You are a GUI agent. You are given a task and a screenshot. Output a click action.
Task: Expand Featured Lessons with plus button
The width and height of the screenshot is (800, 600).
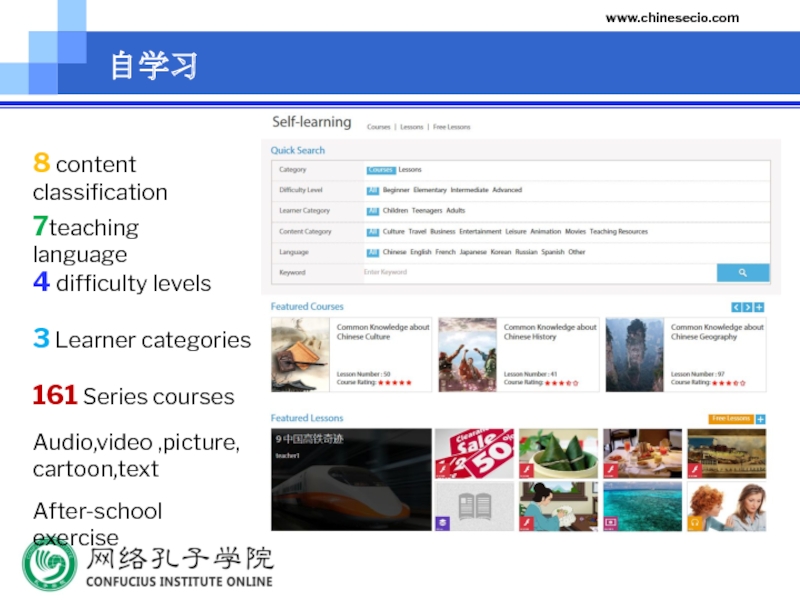[x=761, y=419]
